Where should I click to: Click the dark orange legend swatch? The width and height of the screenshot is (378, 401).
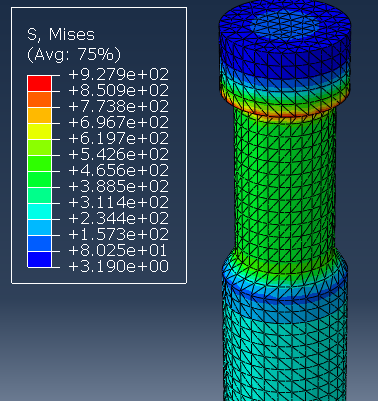(39, 100)
